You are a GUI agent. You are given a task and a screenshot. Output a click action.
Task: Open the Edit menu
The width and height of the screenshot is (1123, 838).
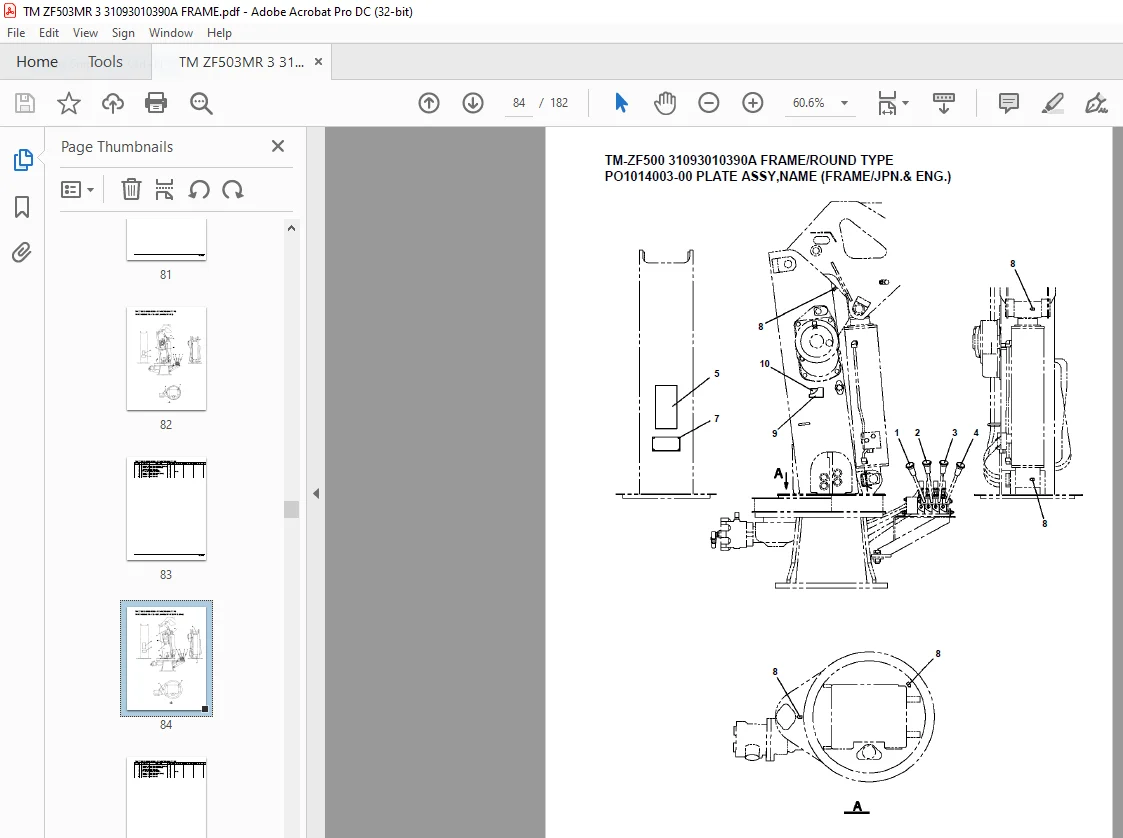coord(49,33)
